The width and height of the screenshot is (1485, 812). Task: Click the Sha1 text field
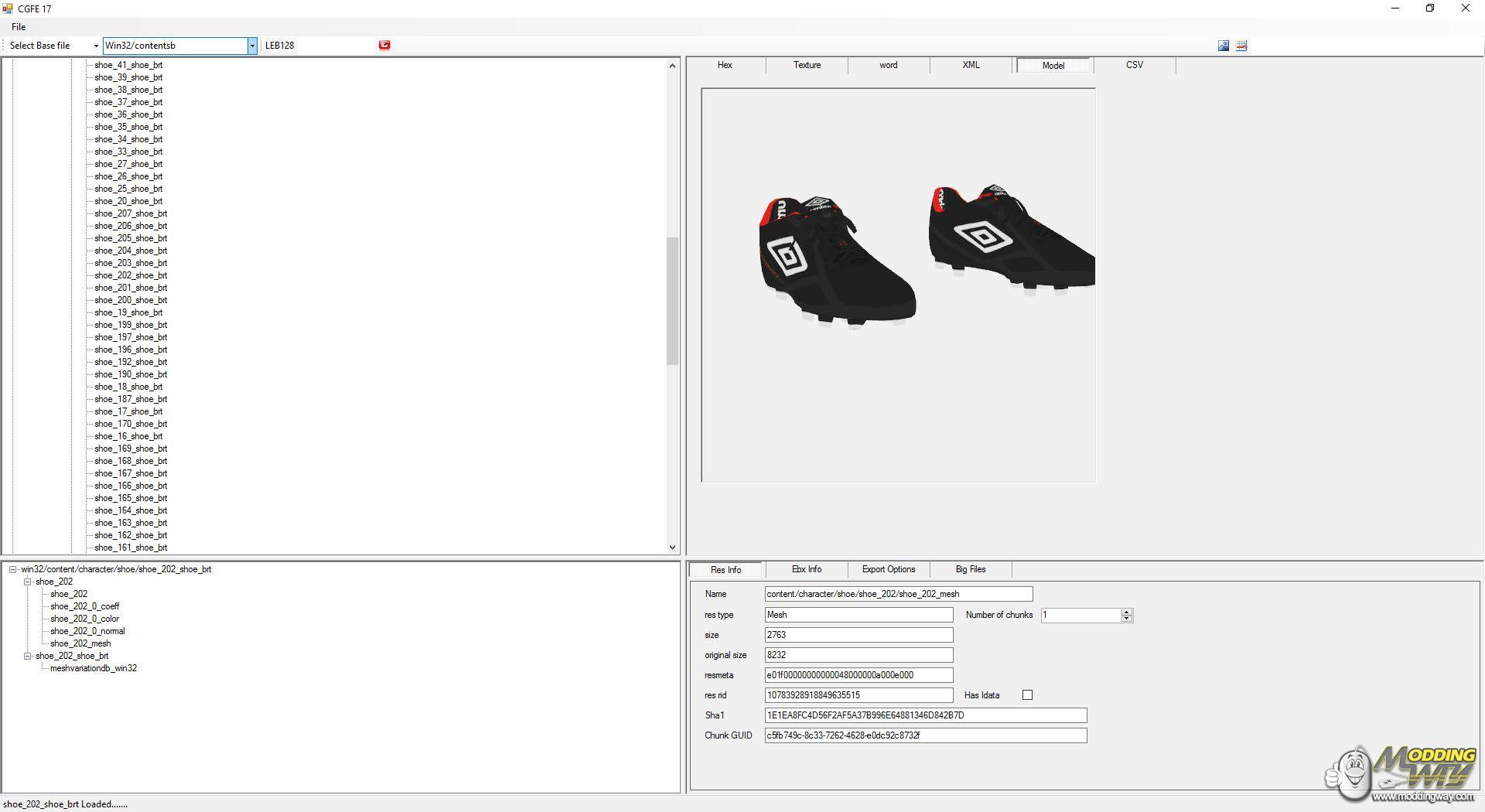point(925,715)
